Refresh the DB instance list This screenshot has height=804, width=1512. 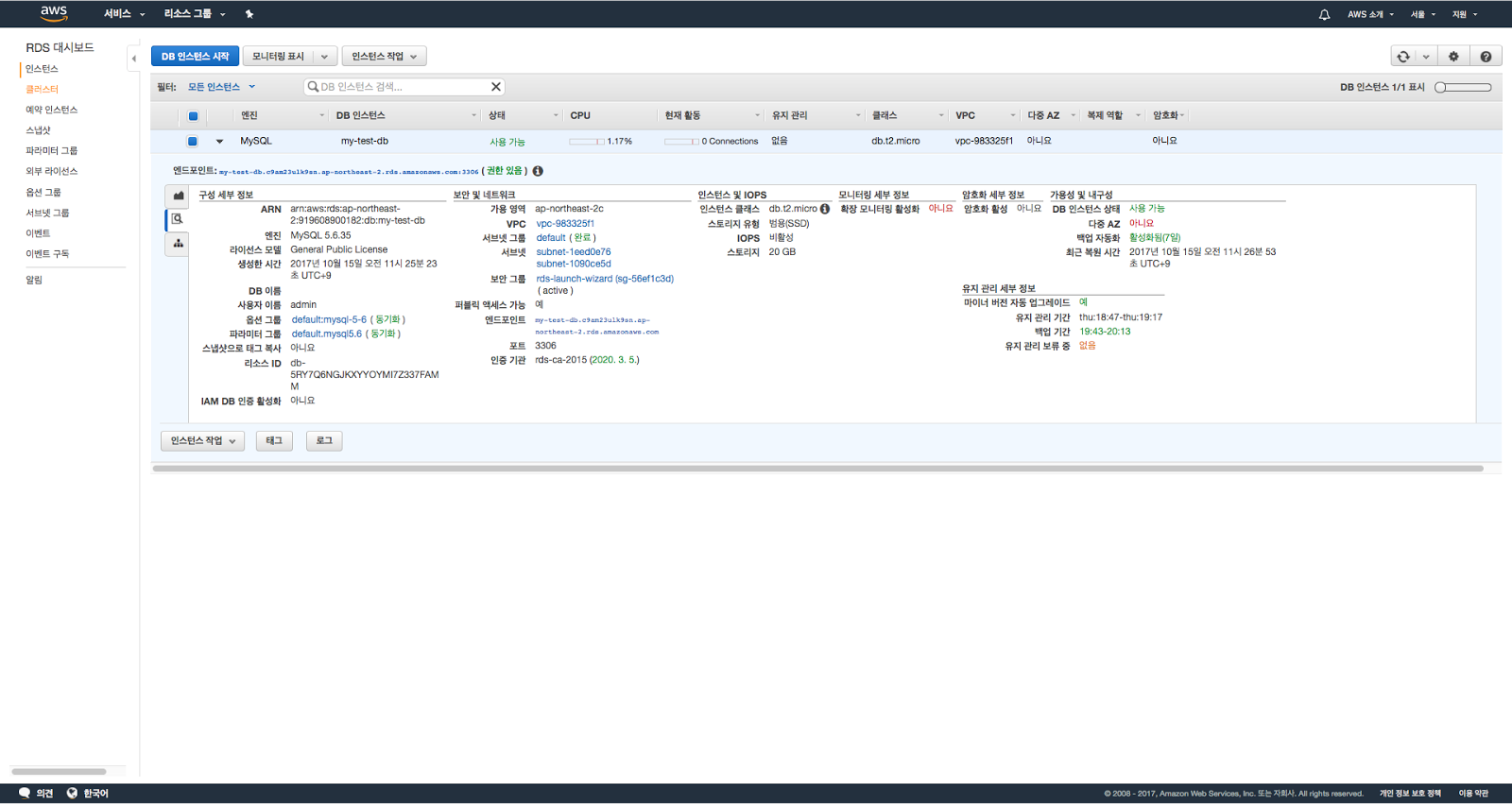tap(1403, 57)
